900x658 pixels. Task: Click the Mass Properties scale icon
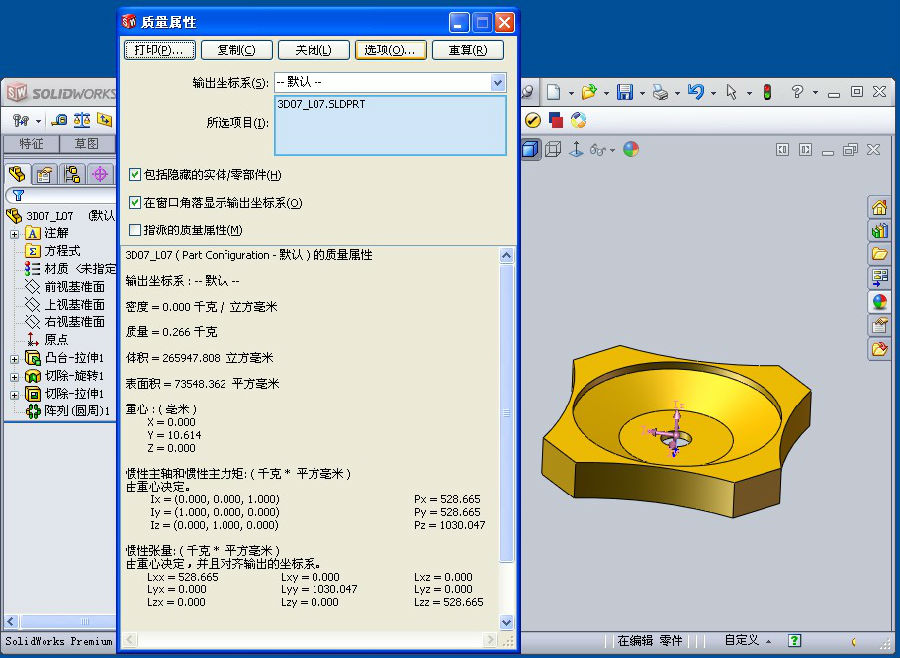point(81,120)
